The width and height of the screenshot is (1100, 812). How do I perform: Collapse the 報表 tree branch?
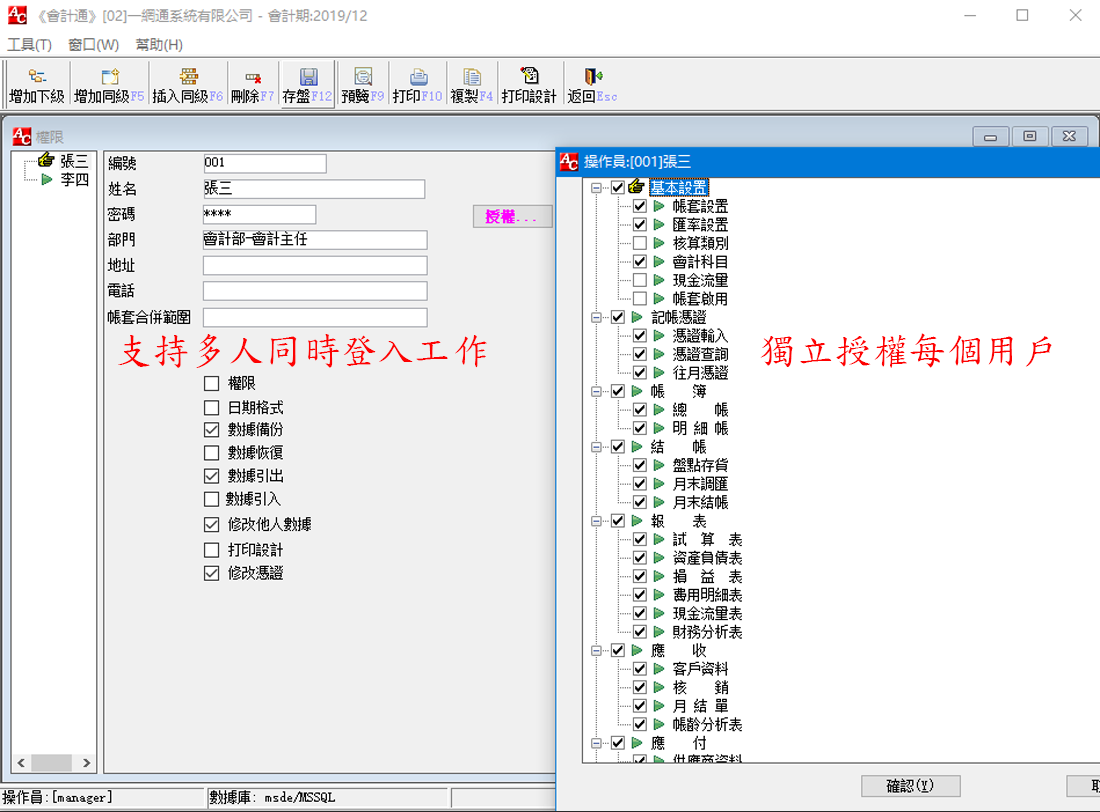click(x=596, y=521)
